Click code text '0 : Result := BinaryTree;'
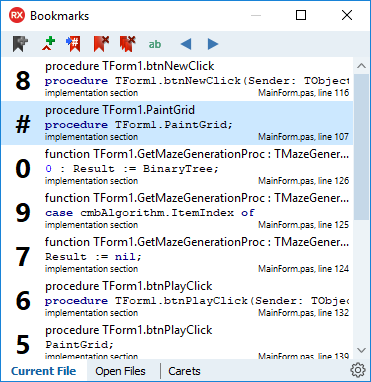Image resolution: width=371 pixels, height=382 pixels. click(132, 169)
